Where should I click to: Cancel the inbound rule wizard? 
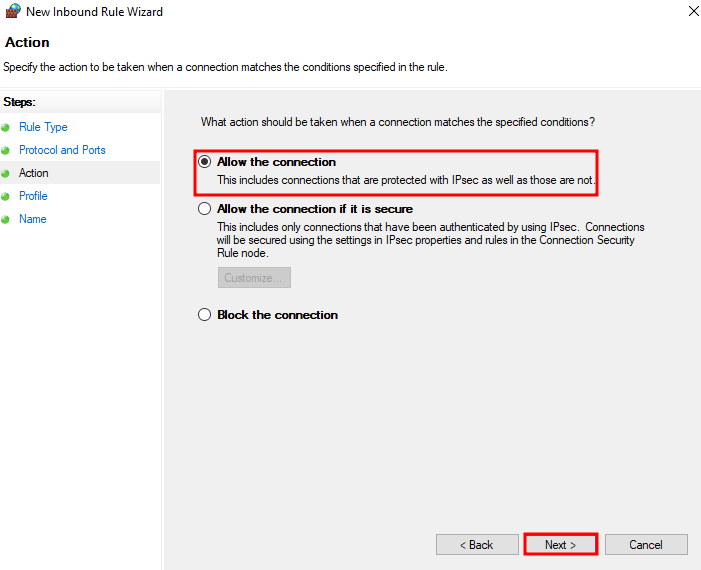pyautogui.click(x=646, y=545)
